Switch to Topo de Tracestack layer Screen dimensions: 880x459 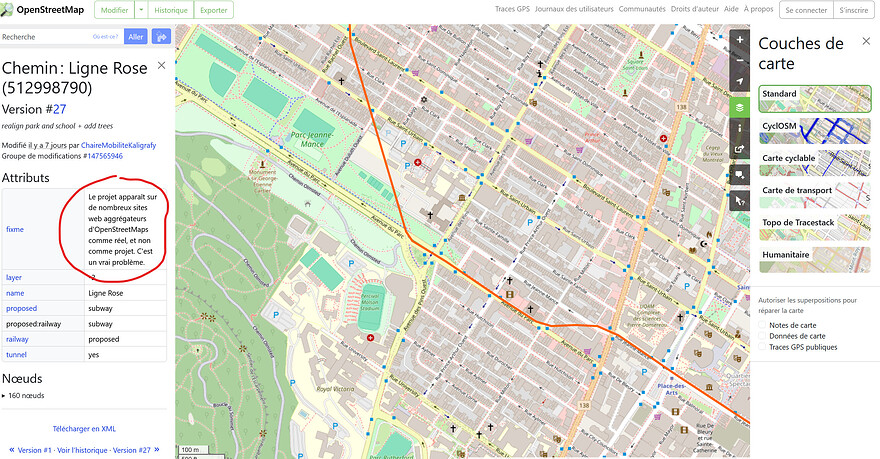pos(815,227)
